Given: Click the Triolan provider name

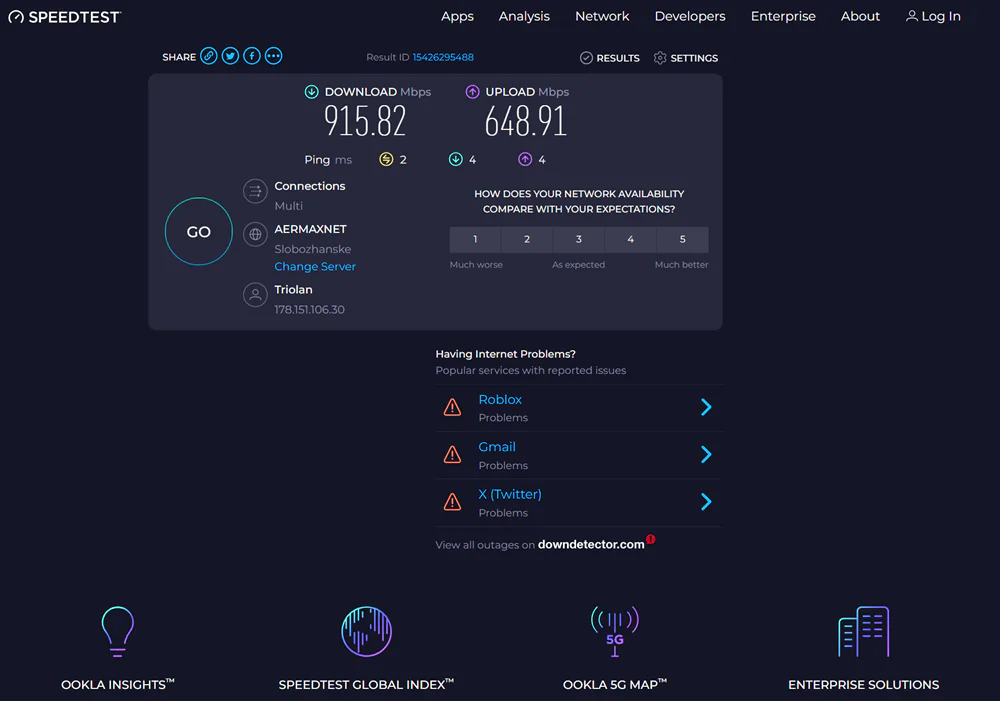Looking at the screenshot, I should coord(293,290).
